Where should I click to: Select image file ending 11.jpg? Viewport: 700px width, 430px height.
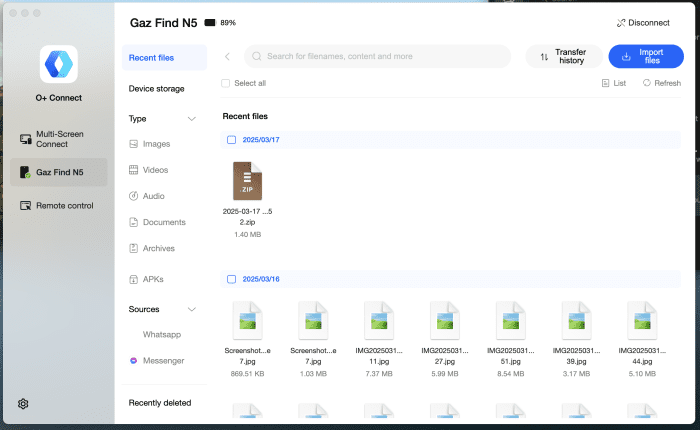379,321
